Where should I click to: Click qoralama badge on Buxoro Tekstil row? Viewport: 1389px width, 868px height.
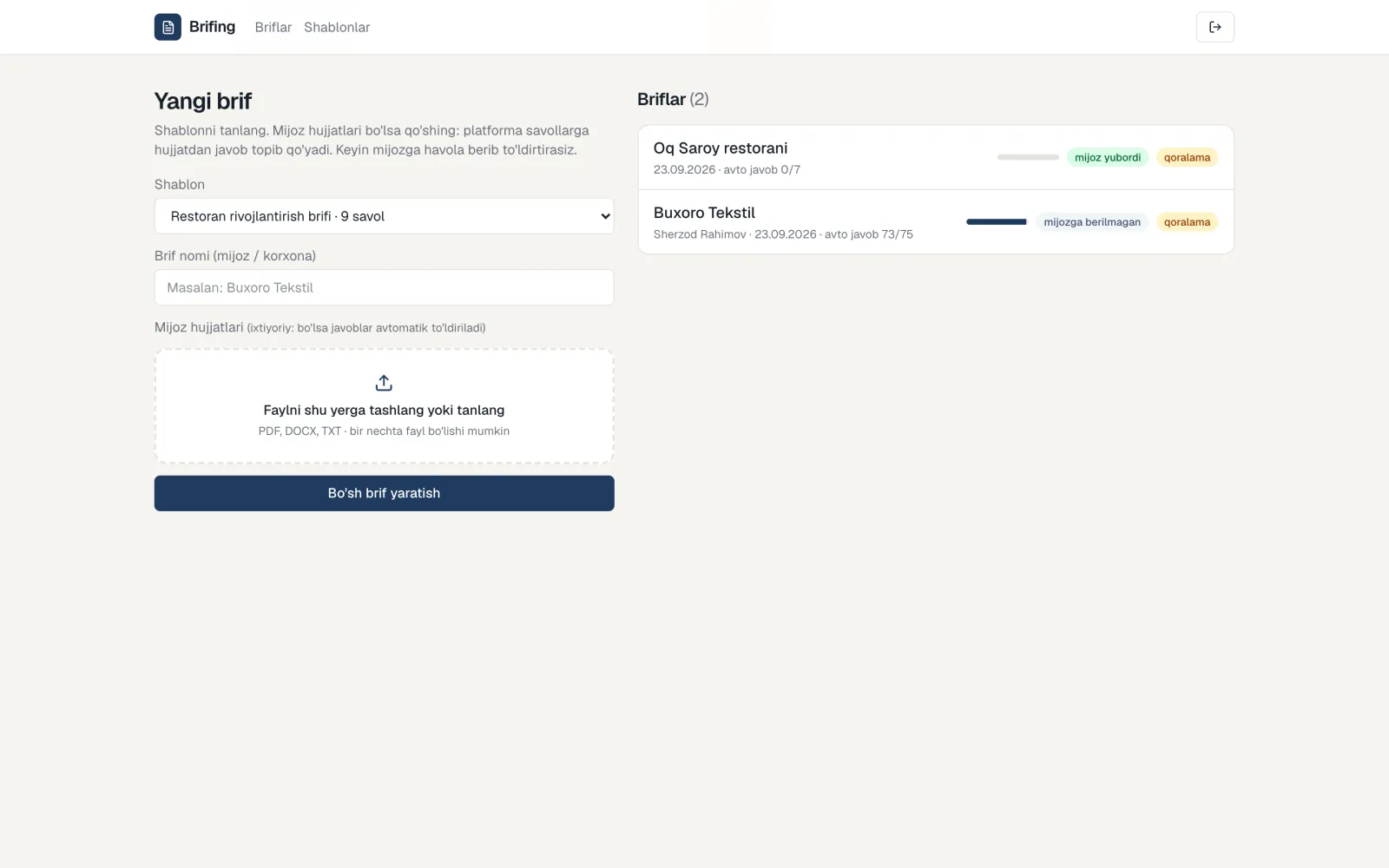pos(1187,222)
